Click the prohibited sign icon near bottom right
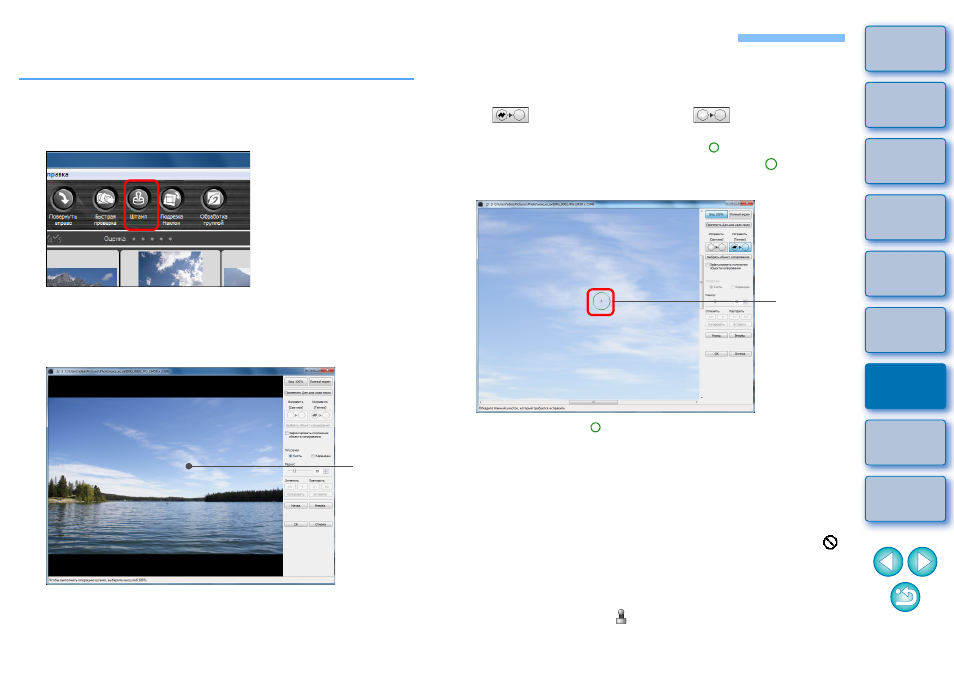The height and width of the screenshot is (674, 954). (x=830, y=542)
